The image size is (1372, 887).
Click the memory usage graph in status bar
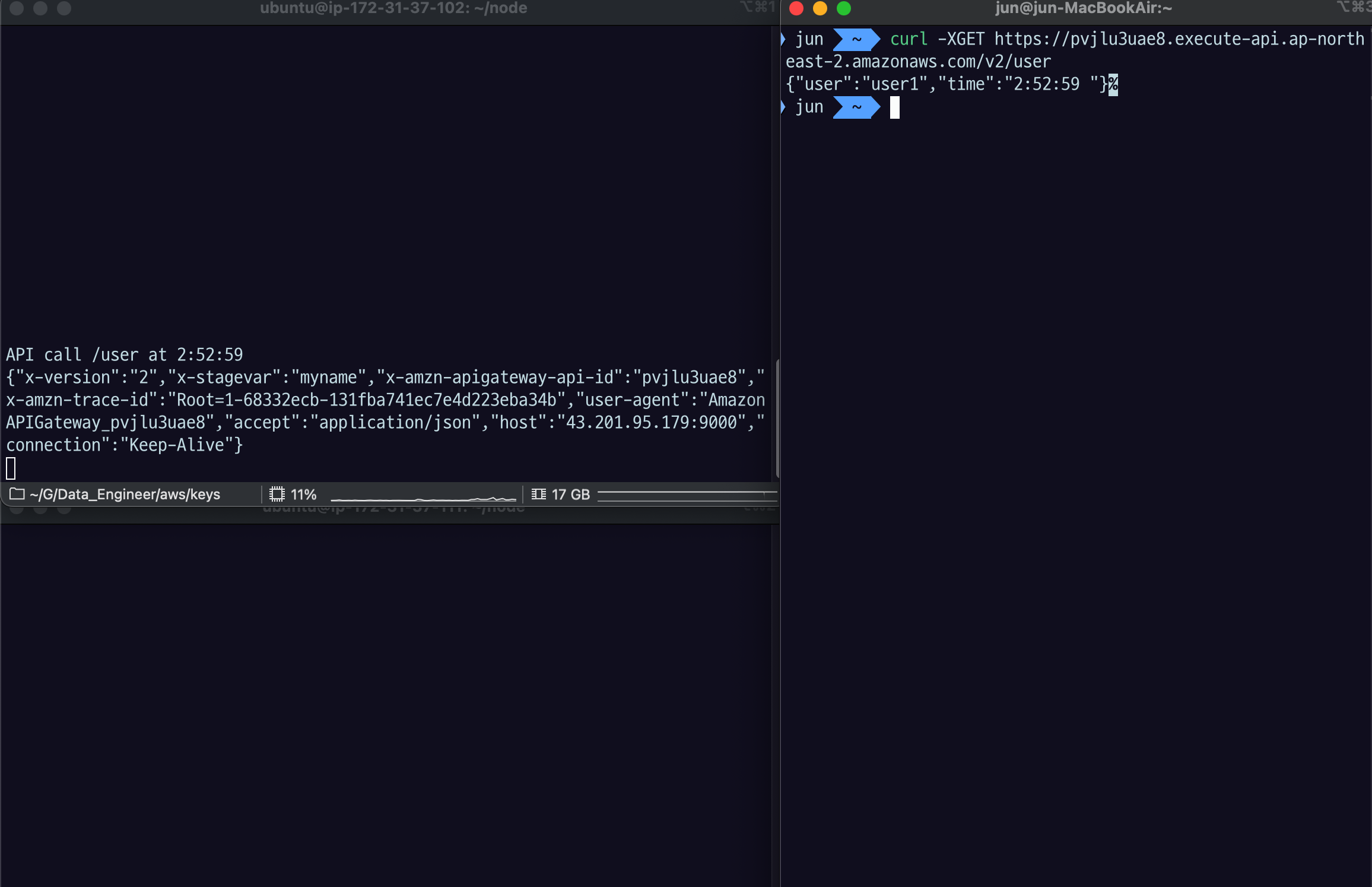(x=687, y=494)
